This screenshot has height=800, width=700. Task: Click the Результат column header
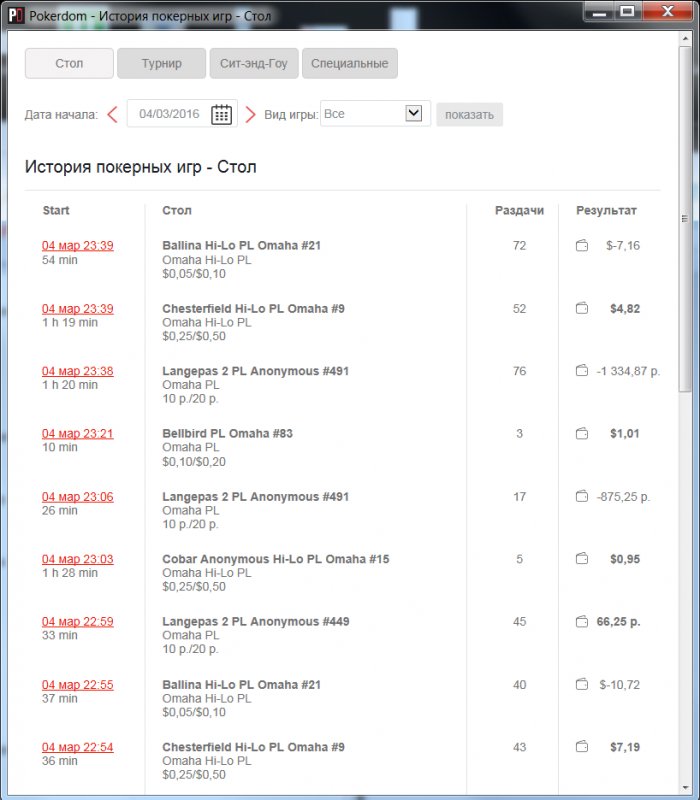point(606,210)
